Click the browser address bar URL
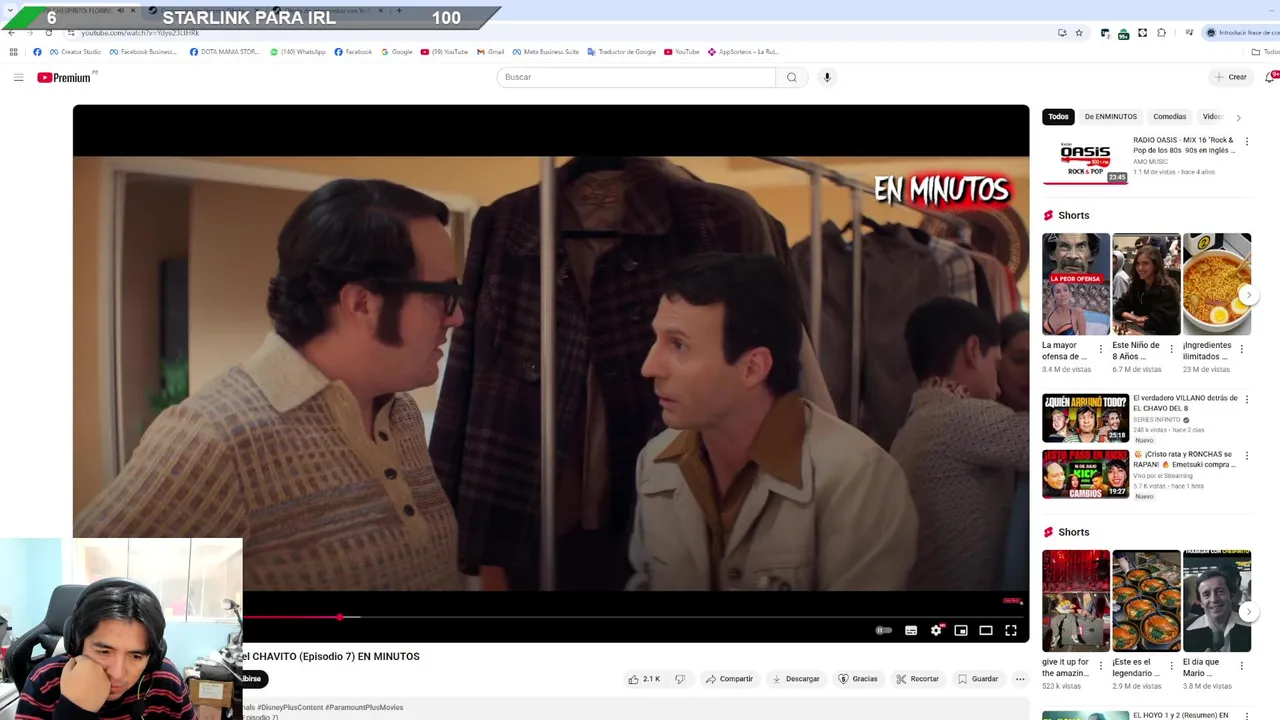 [x=140, y=33]
